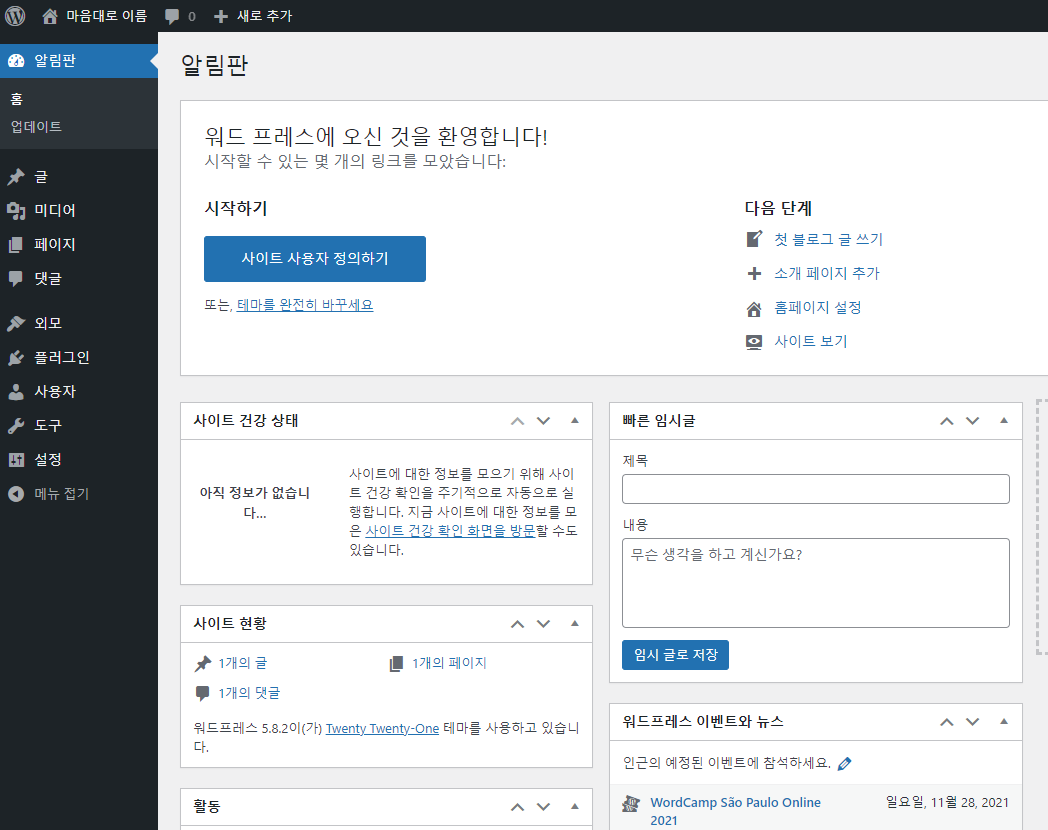1048x830 pixels.
Task: Click the 플러그인 plug icon
Action: [x=16, y=358]
